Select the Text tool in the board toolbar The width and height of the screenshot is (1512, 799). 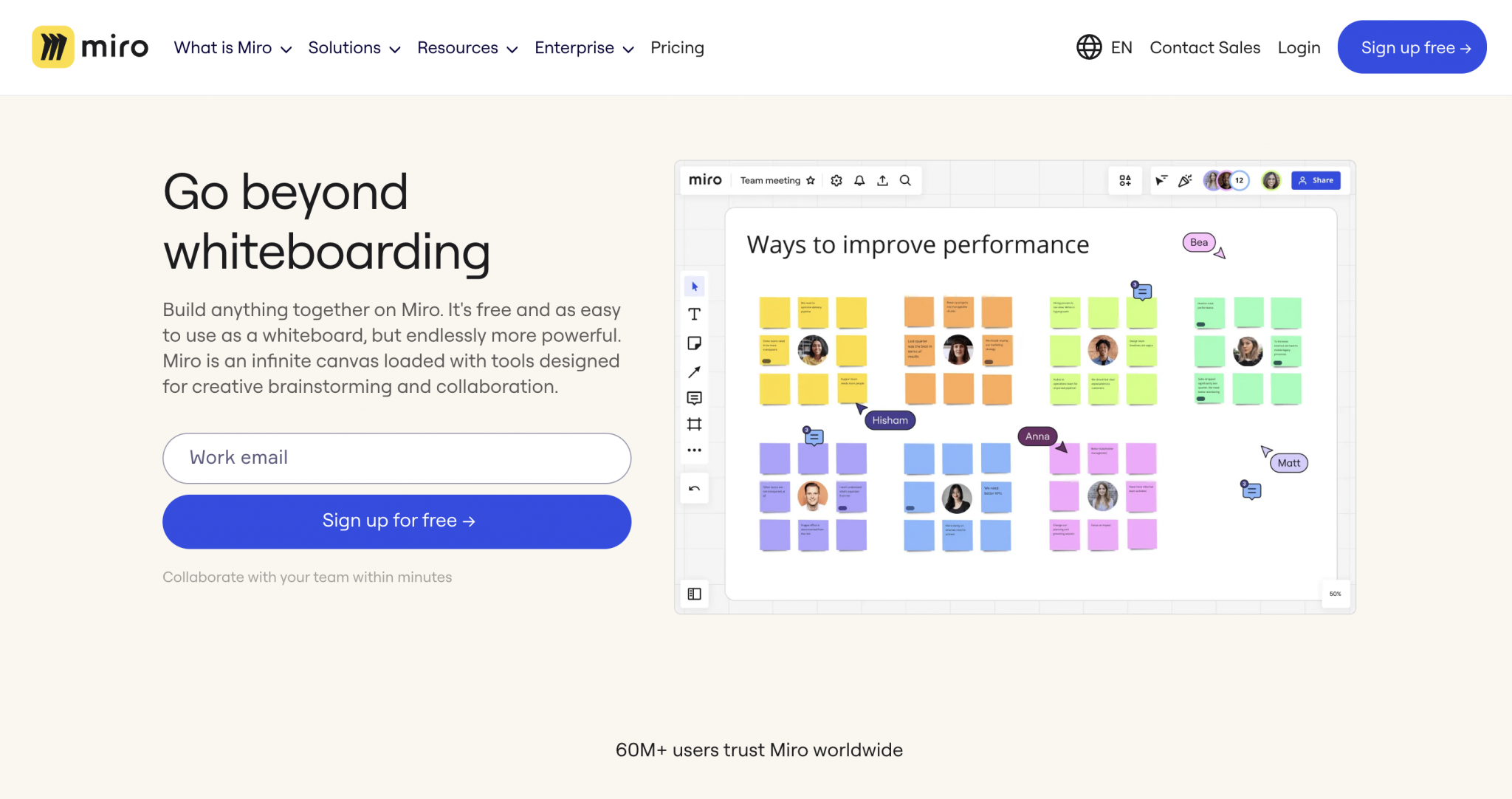point(694,313)
